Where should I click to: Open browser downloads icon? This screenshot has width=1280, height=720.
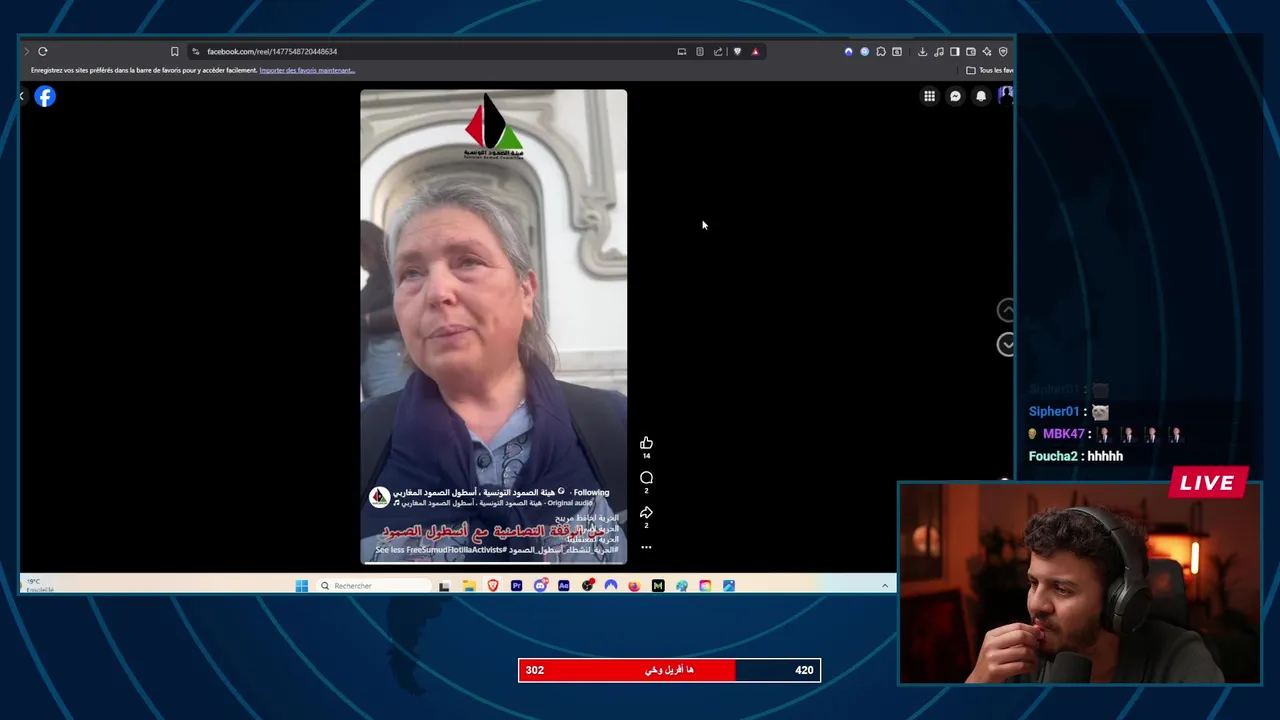pos(922,51)
